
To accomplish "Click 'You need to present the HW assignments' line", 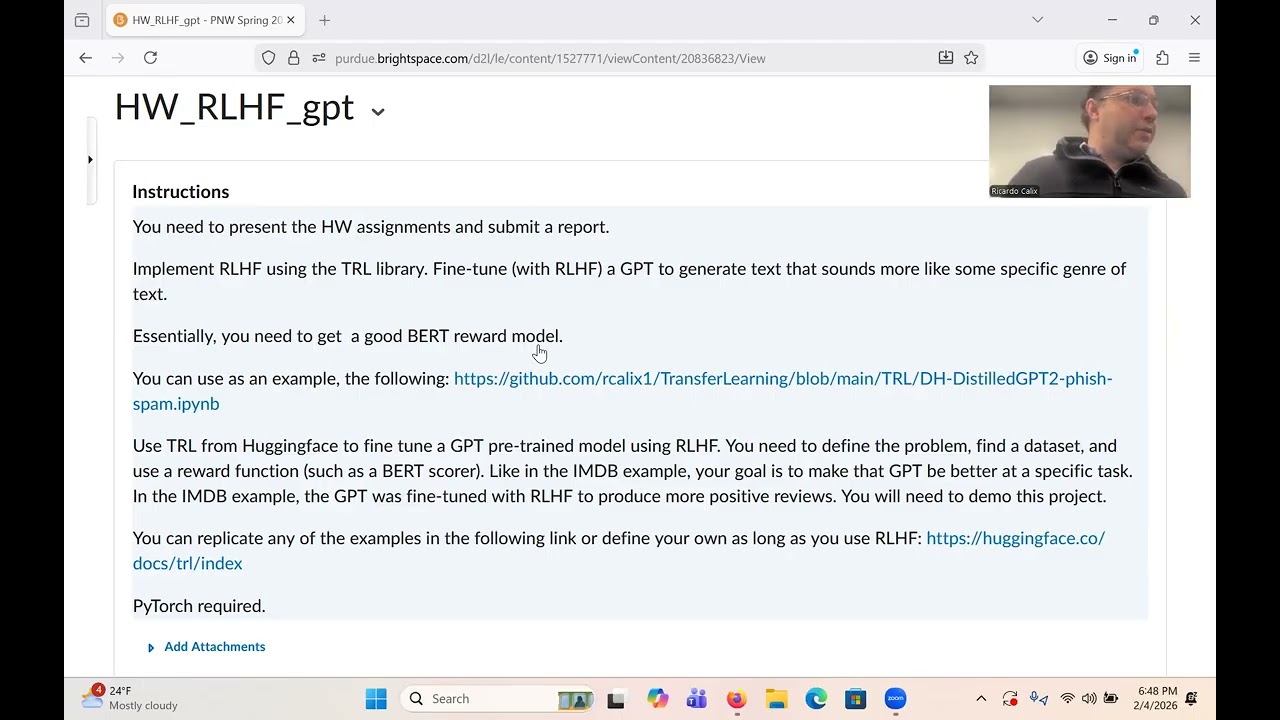I will coord(371,227).
